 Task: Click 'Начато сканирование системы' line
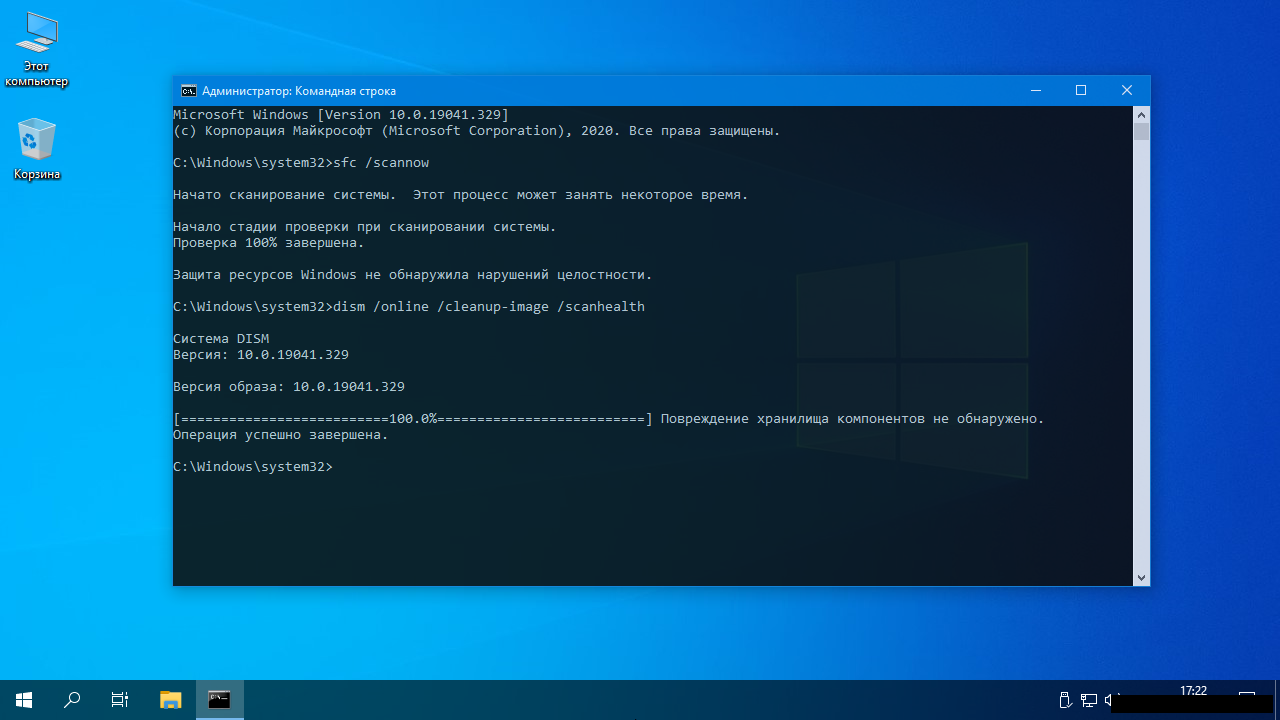tap(461, 194)
